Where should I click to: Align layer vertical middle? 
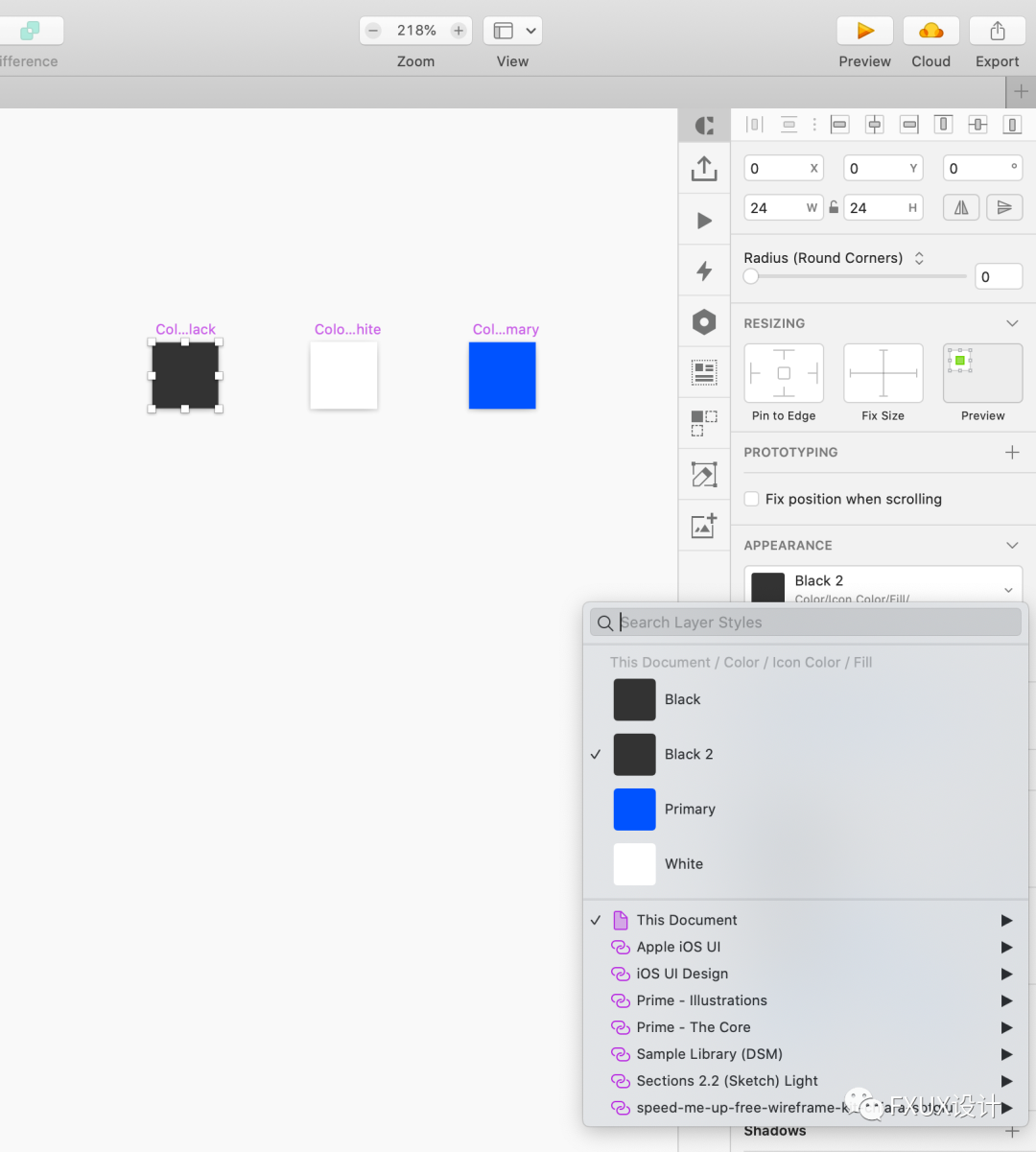tap(977, 124)
